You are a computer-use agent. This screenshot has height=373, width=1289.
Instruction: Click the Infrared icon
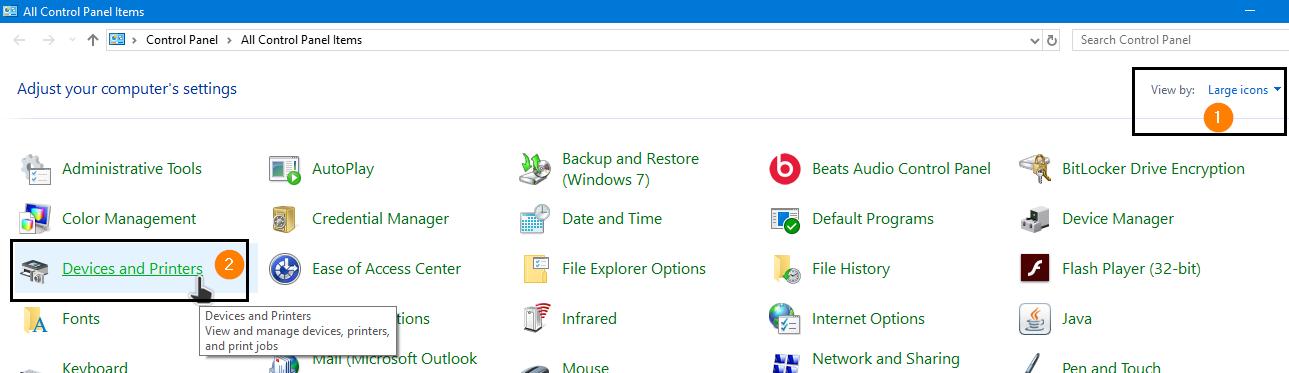[536, 319]
